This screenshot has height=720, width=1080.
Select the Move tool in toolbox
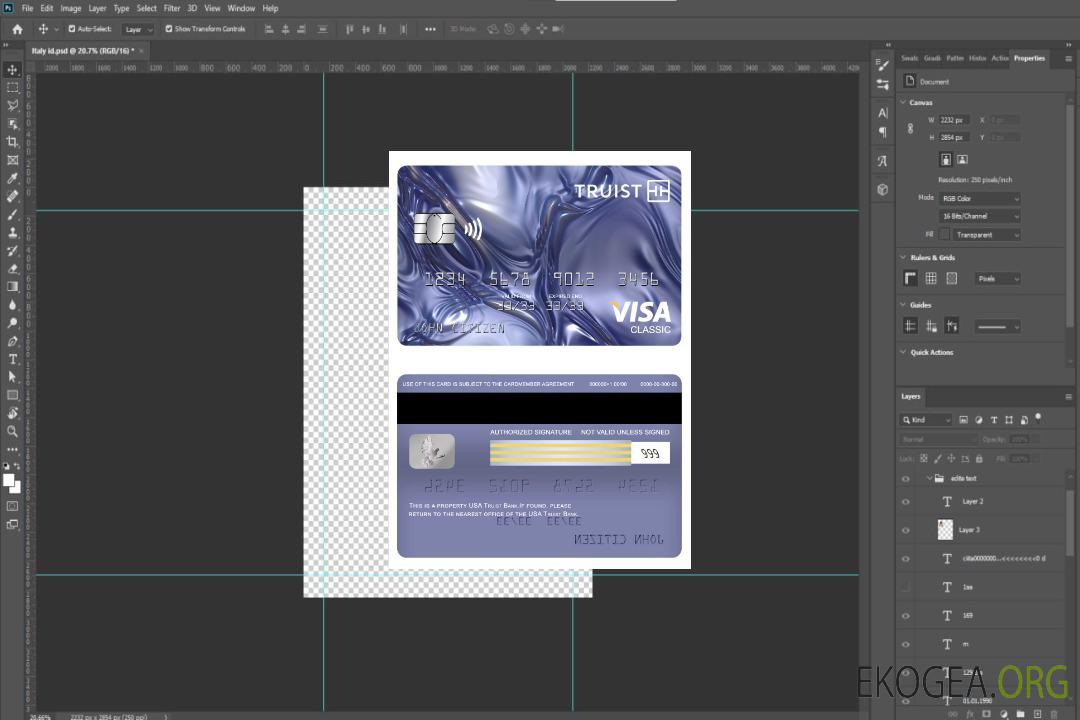12,70
